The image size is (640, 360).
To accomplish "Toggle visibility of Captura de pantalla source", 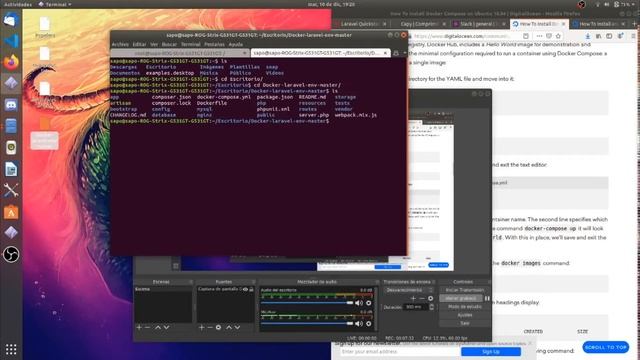I will click(x=245, y=289).
